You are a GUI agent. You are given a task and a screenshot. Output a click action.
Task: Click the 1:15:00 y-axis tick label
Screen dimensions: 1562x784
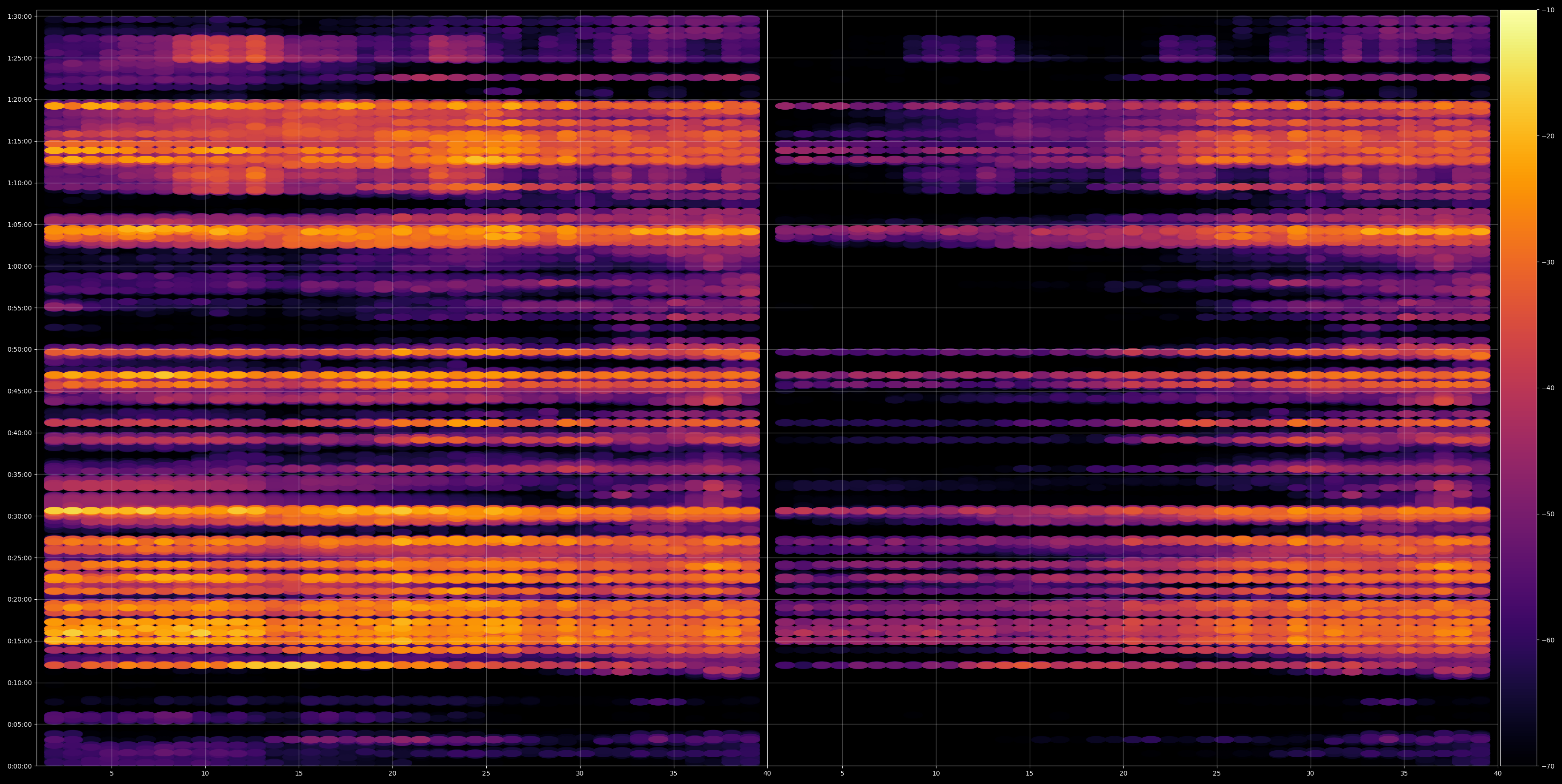[19, 141]
